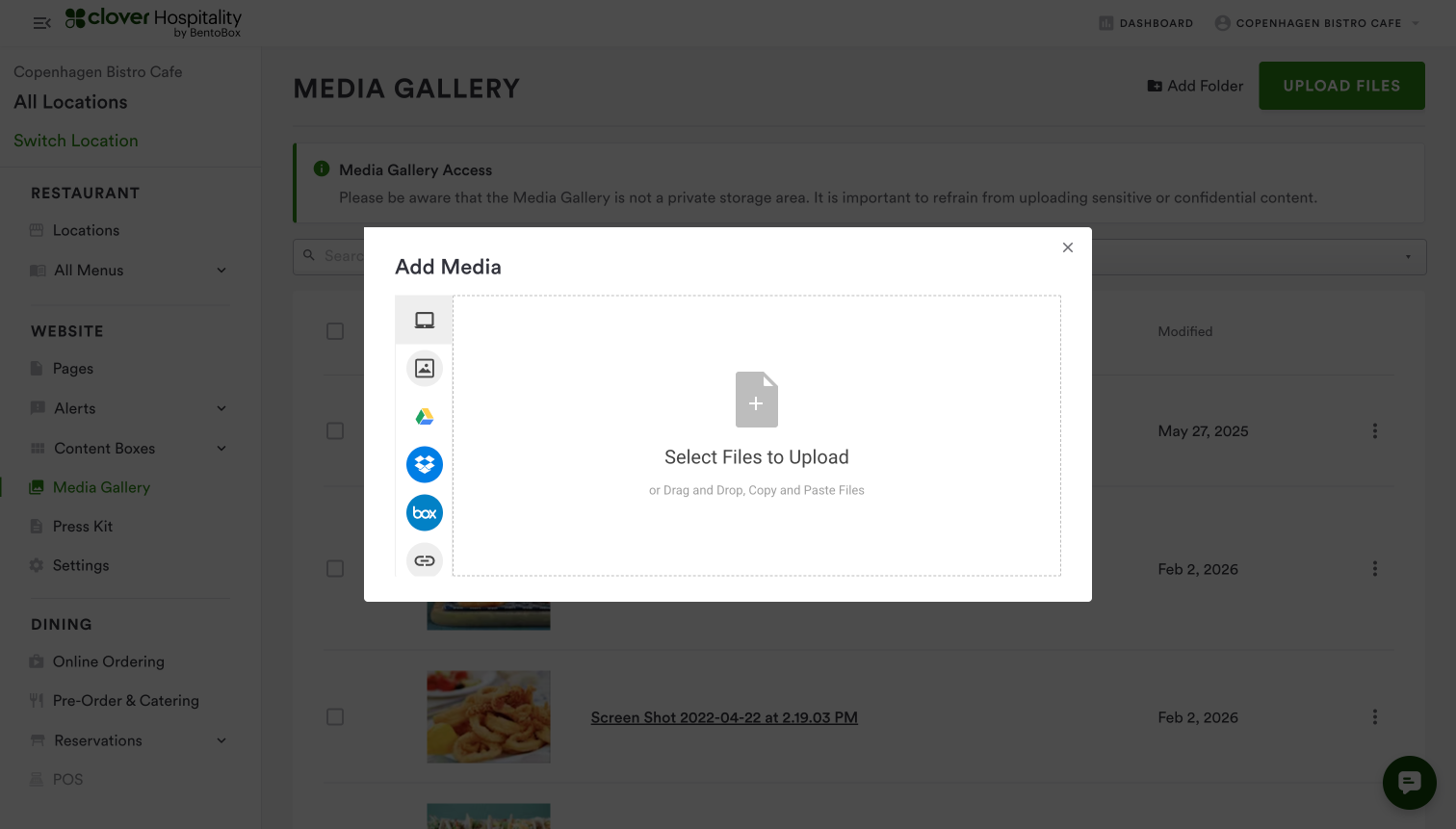Click the Select Files to Upload dropzone

(x=757, y=435)
